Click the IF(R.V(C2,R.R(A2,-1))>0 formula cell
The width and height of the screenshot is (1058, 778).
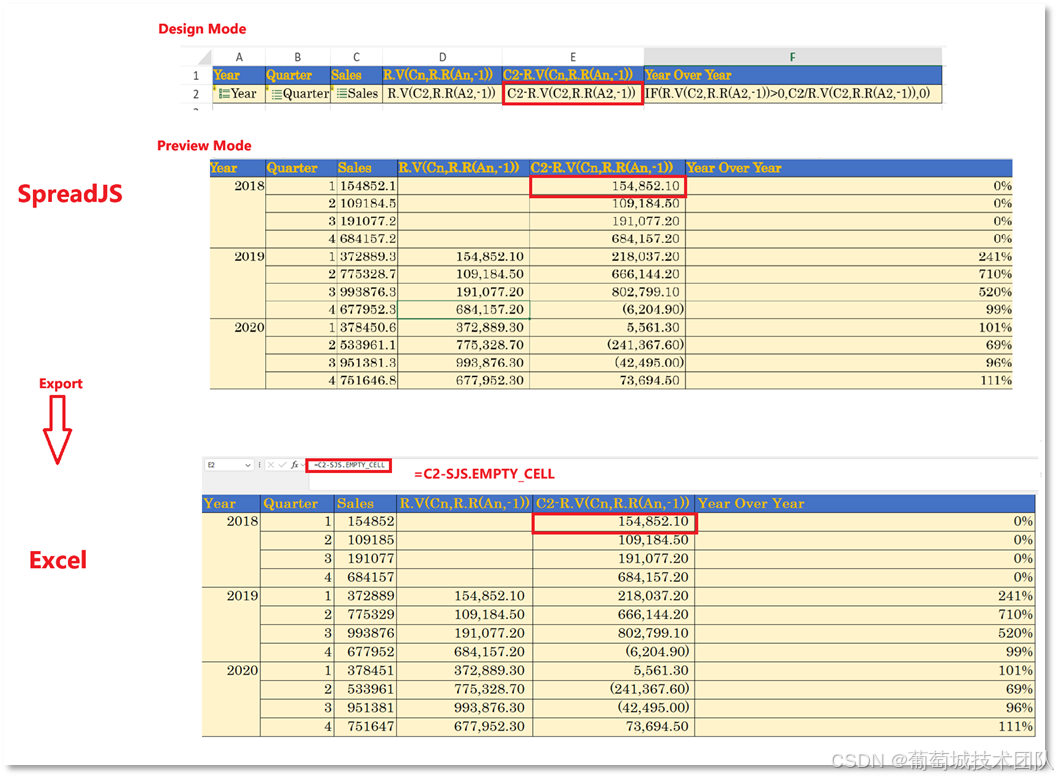pos(793,94)
